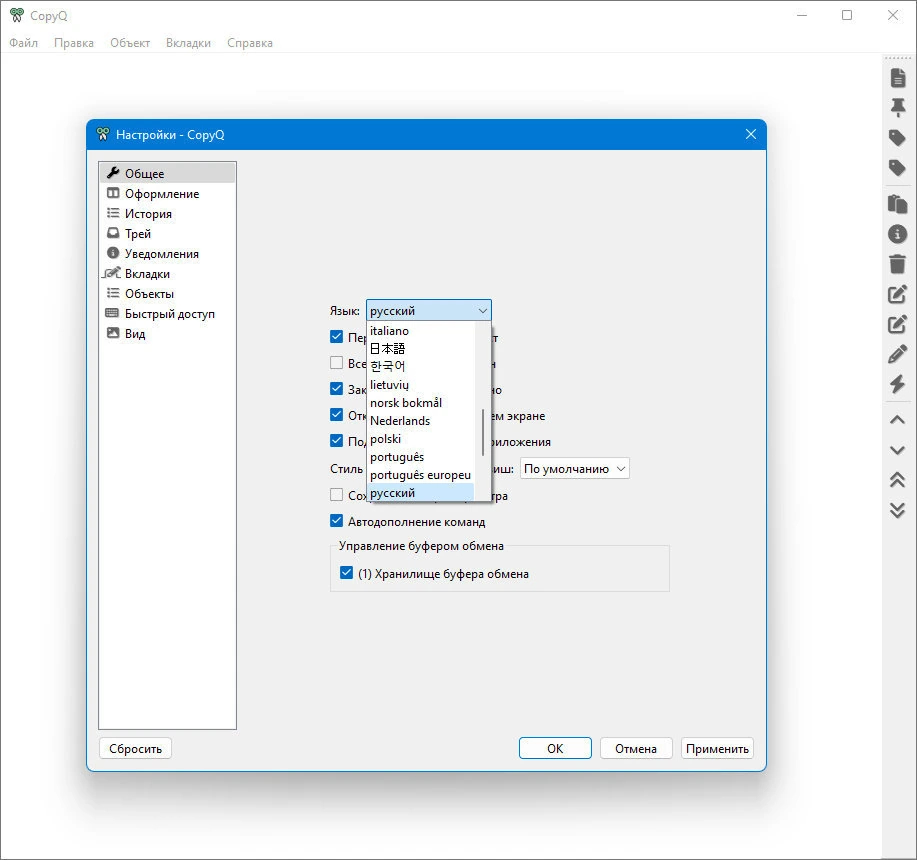Click the Применить apply button

[717, 748]
